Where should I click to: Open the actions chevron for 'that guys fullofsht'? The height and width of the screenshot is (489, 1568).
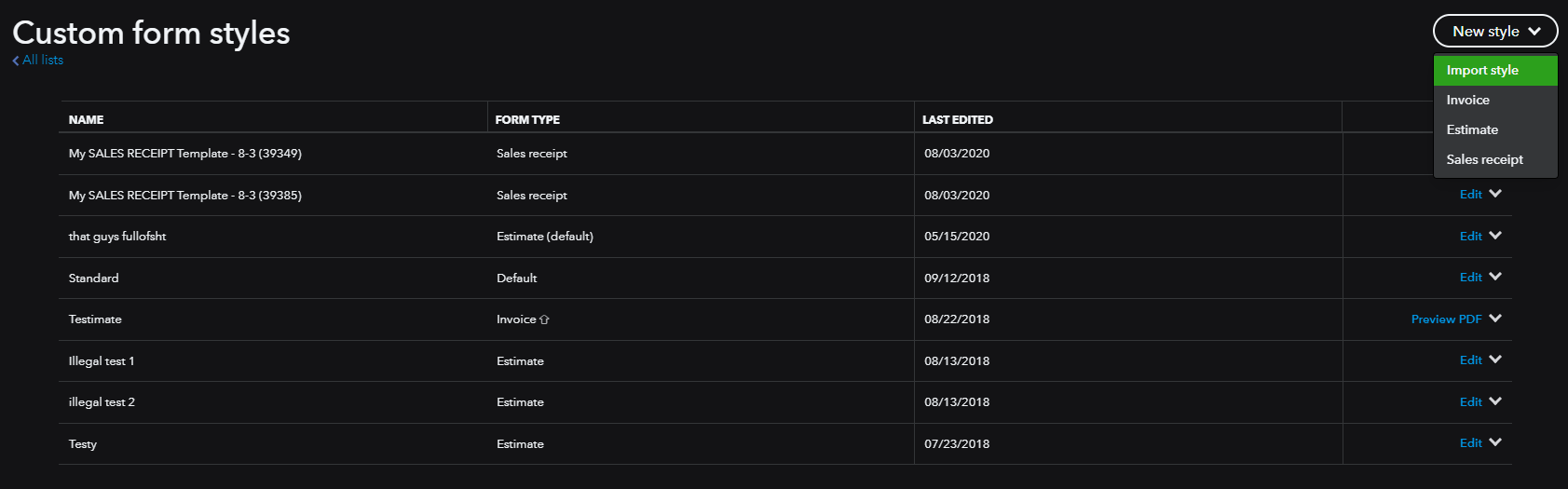pos(1495,236)
